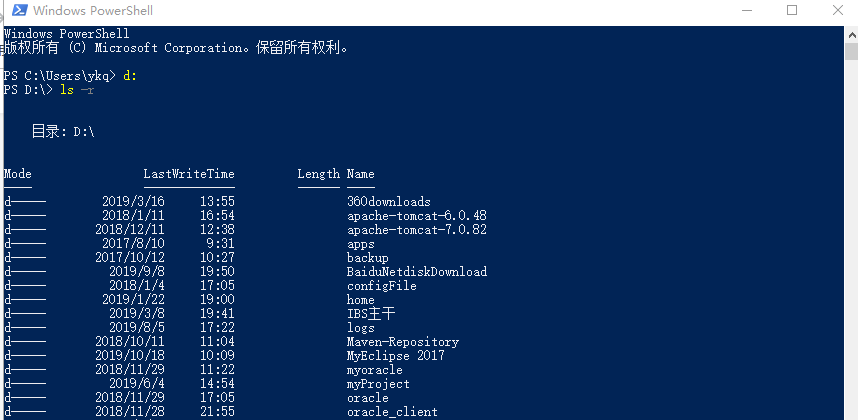Select the apache-tomcat-7.0.82 entry

pyautogui.click(x=417, y=230)
